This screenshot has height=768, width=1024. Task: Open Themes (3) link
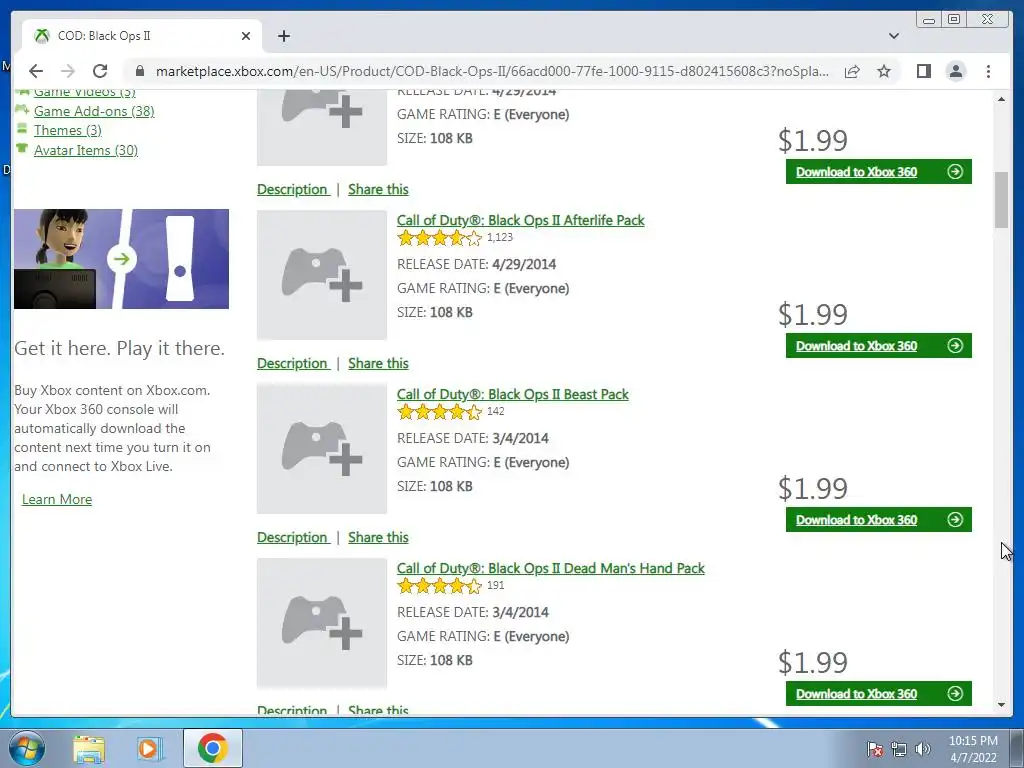(68, 130)
